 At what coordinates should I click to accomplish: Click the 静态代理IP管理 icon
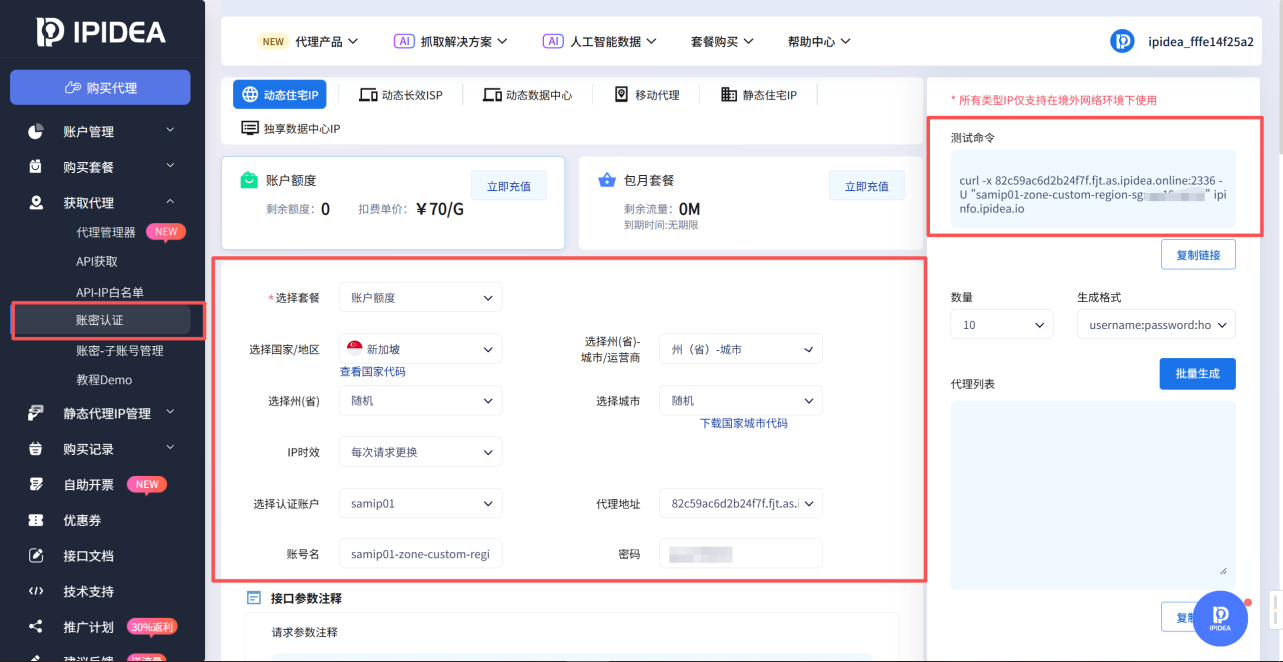coord(36,413)
